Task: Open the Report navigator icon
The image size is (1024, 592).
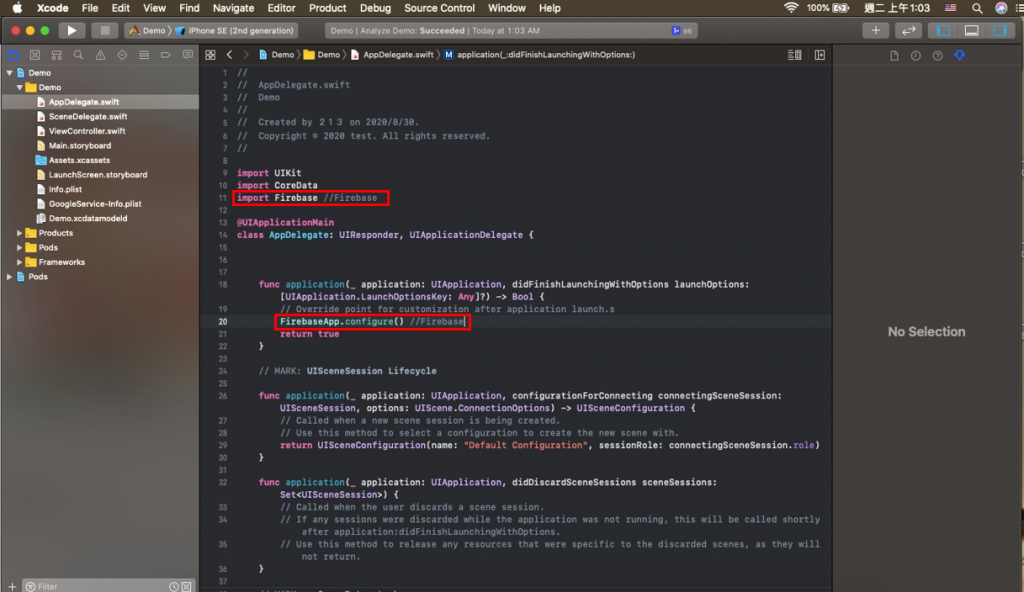Action: (x=187, y=55)
